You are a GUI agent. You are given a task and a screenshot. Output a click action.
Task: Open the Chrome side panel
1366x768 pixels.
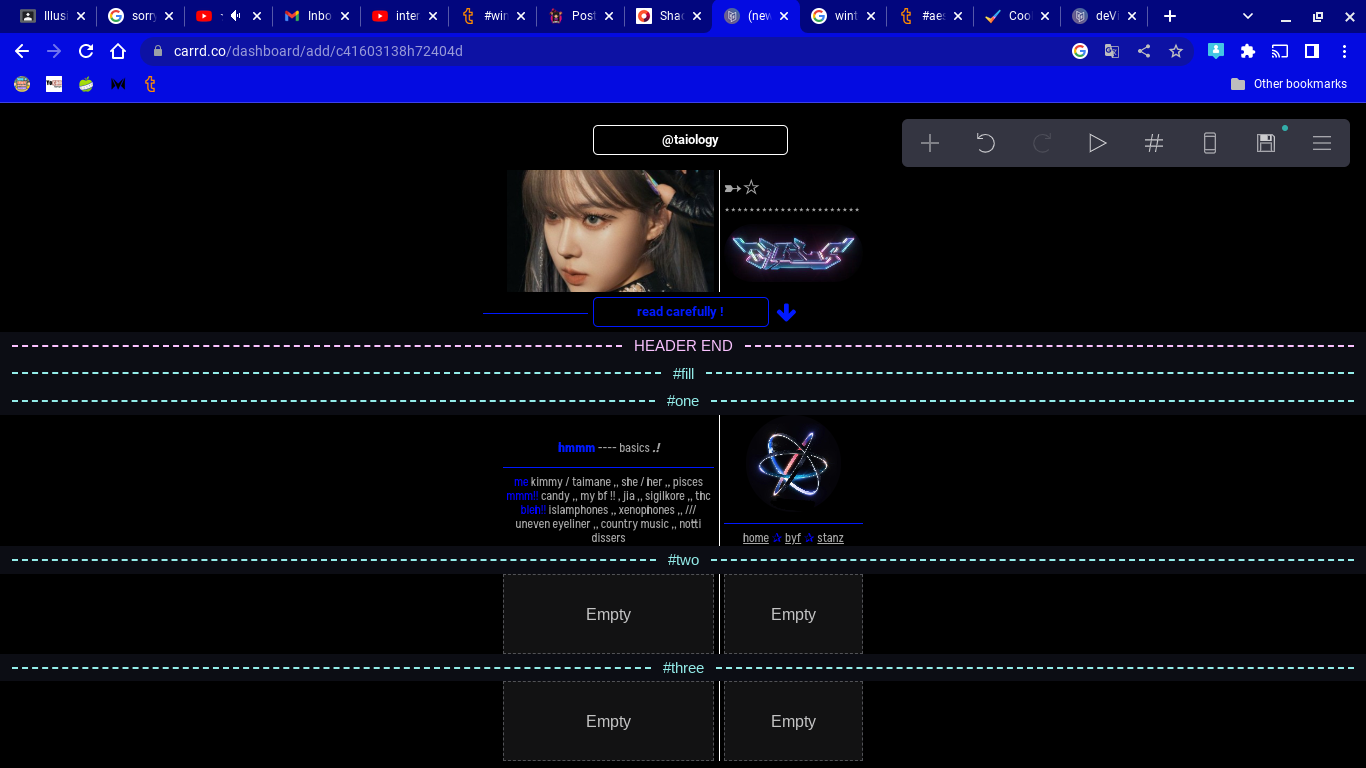tap(1312, 51)
